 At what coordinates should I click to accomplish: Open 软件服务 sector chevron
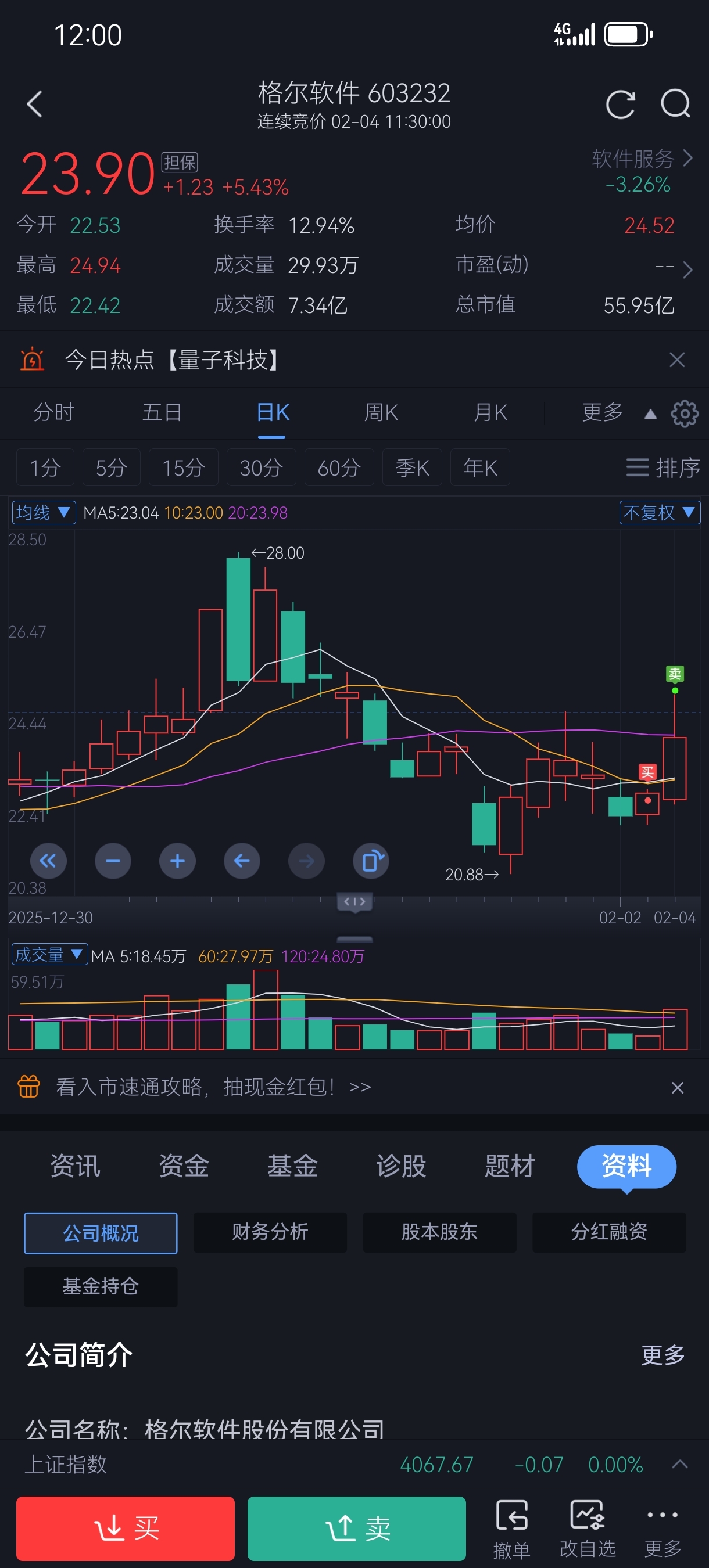coord(687,159)
